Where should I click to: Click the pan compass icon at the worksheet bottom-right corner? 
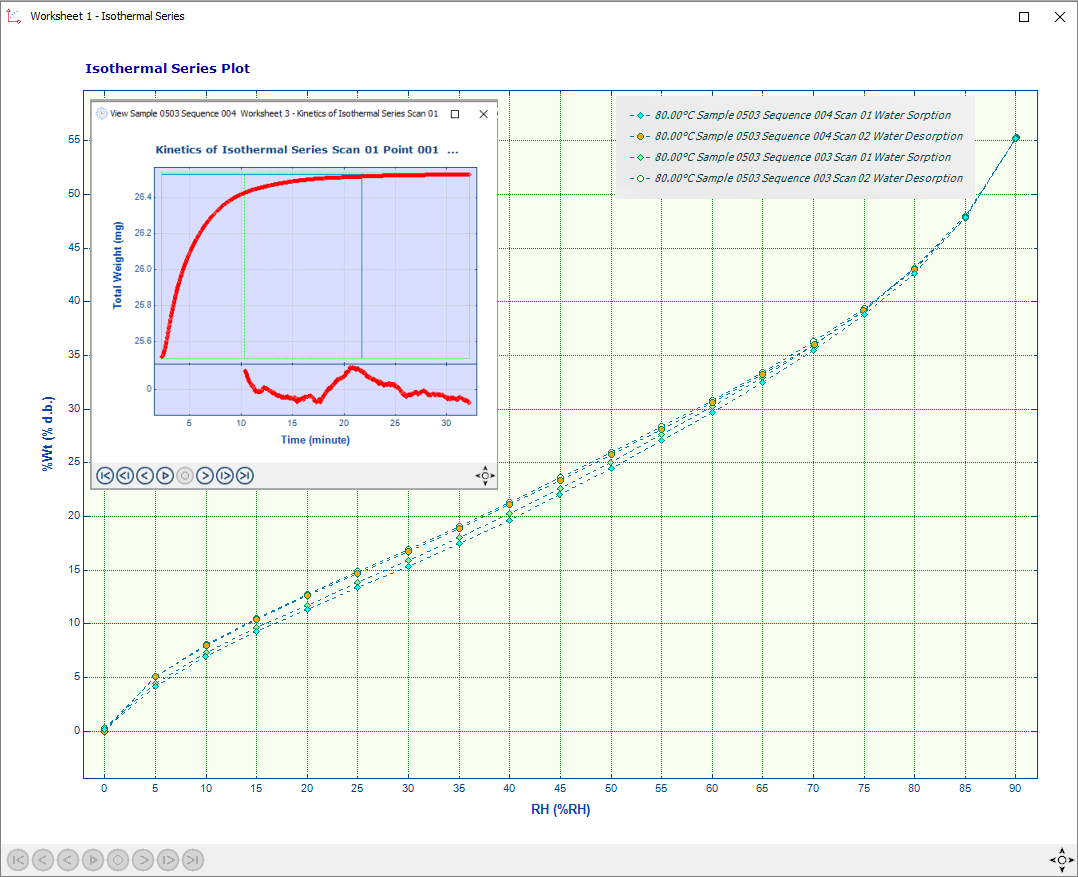coord(1061,860)
